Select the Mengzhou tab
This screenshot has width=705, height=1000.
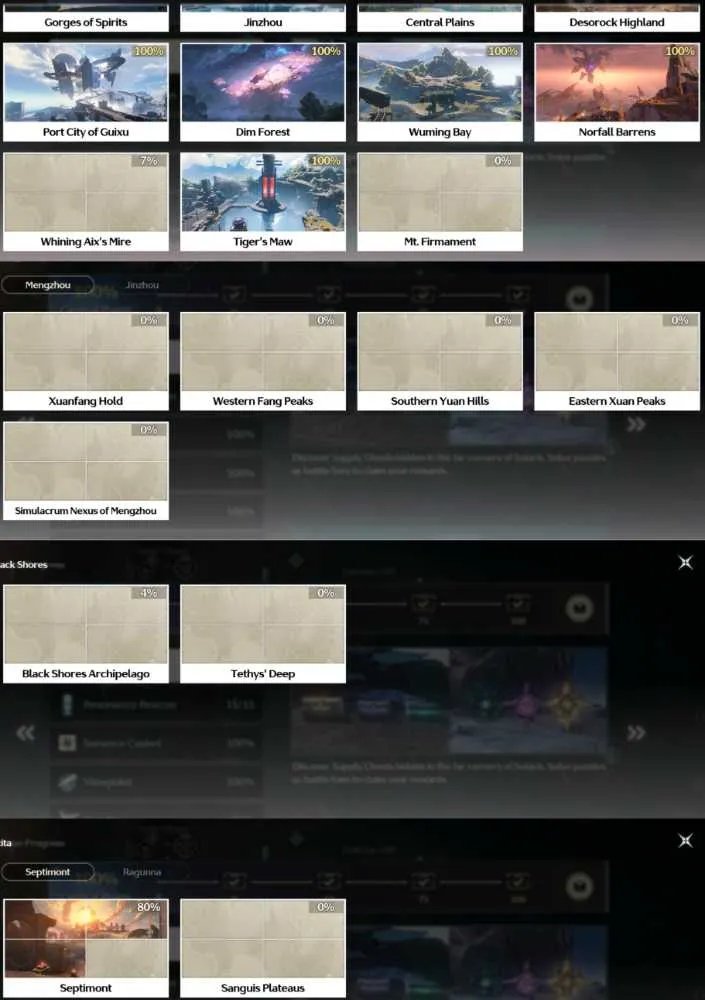pyautogui.click(x=48, y=285)
